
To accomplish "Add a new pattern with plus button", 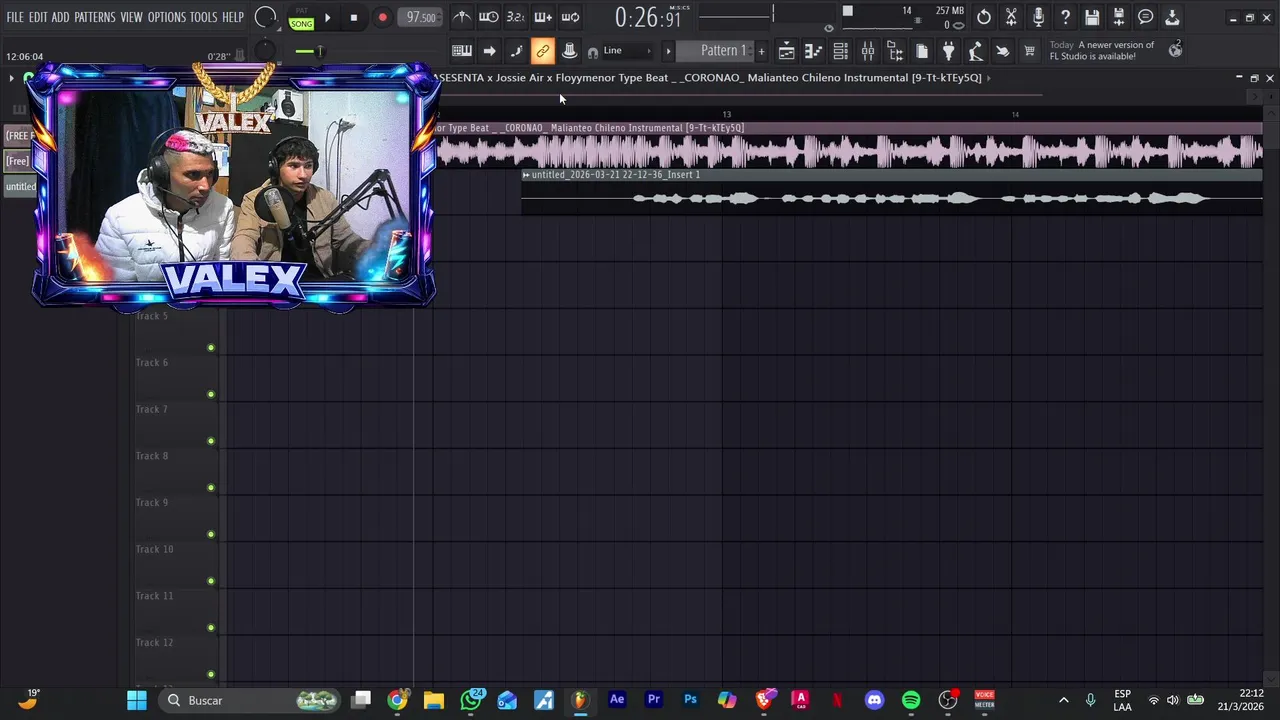I will (x=761, y=51).
